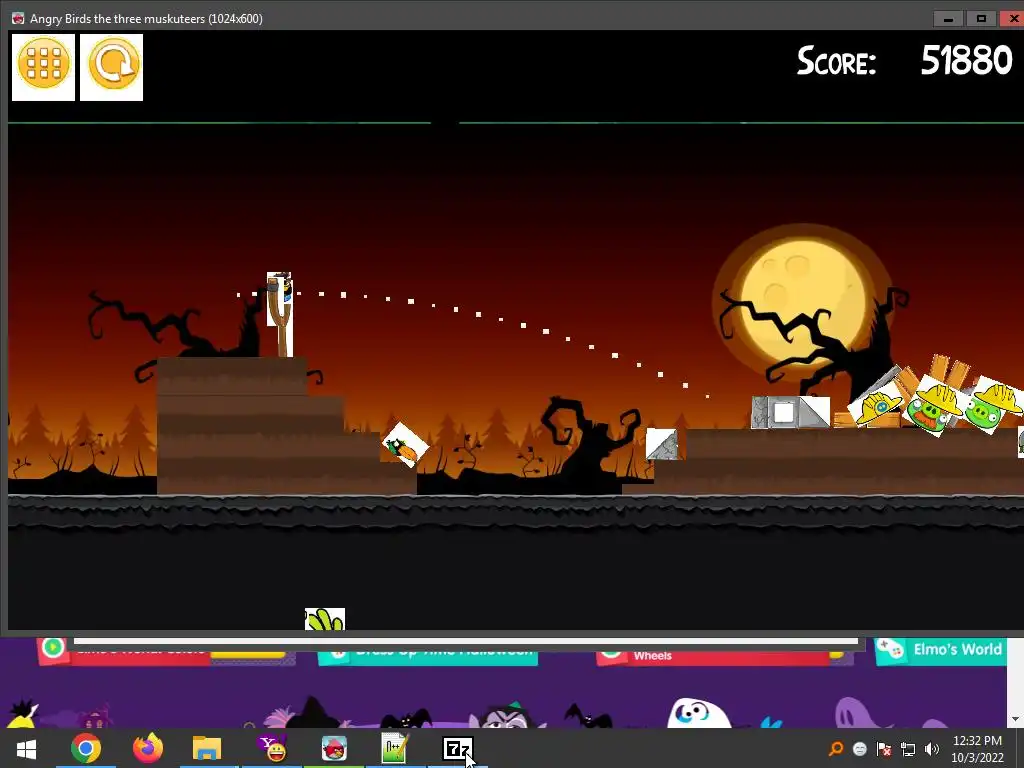Click the stone triangle block by the ledge
Viewport: 1024px width, 768px height.
coord(662,445)
